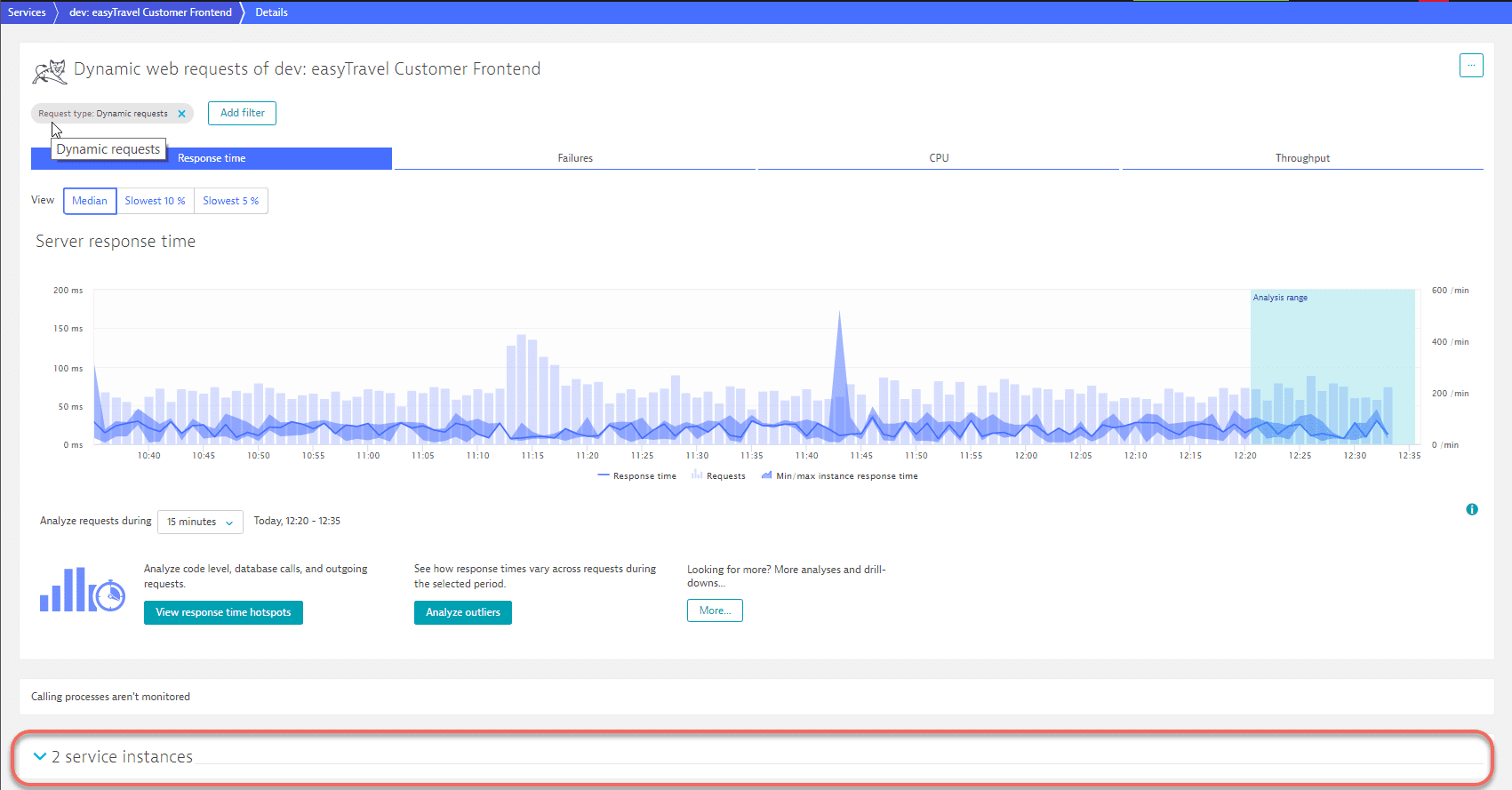Click the Add filter button
The width and height of the screenshot is (1512, 790).
coord(242,113)
